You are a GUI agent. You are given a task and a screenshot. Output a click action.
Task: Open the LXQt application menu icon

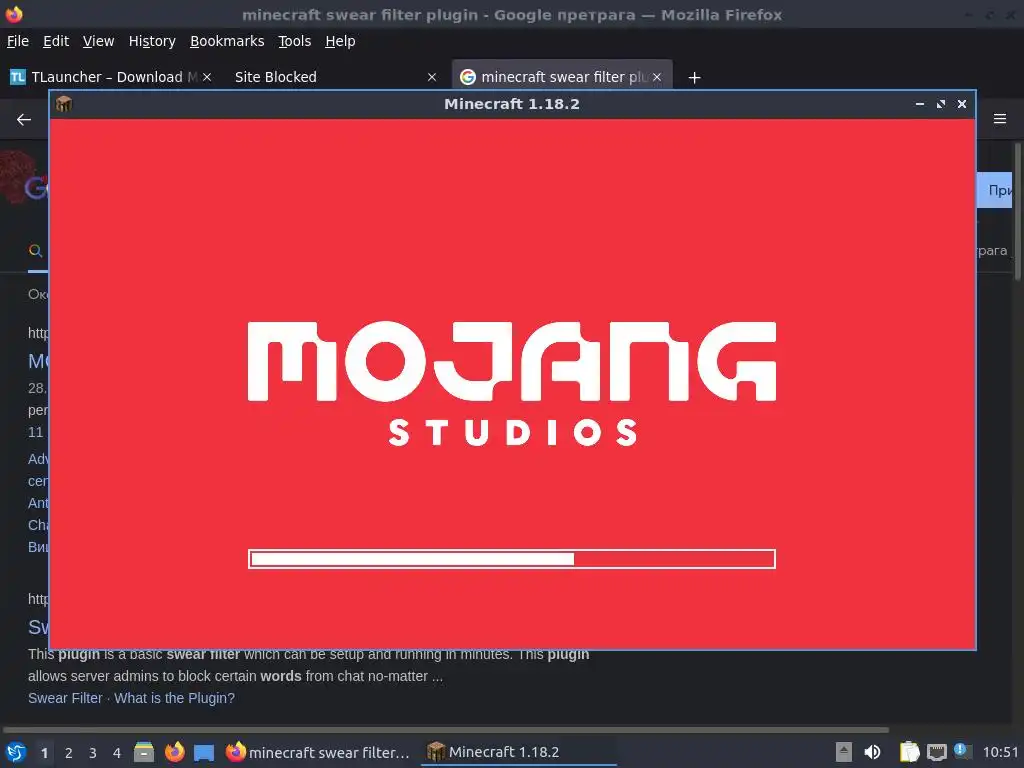coord(16,752)
